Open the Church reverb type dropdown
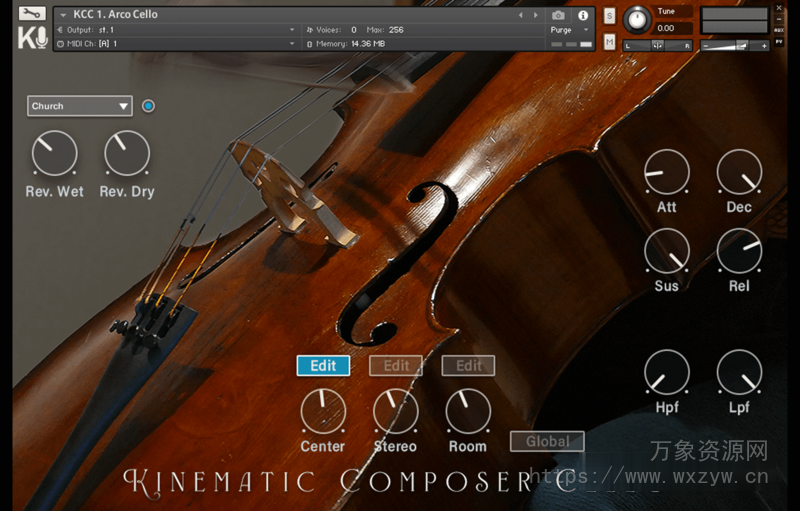 pos(80,106)
